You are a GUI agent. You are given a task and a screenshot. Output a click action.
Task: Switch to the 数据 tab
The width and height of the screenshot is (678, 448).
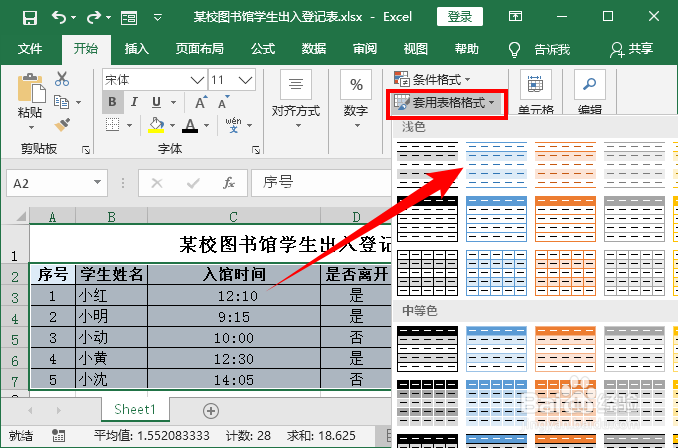coord(313,48)
